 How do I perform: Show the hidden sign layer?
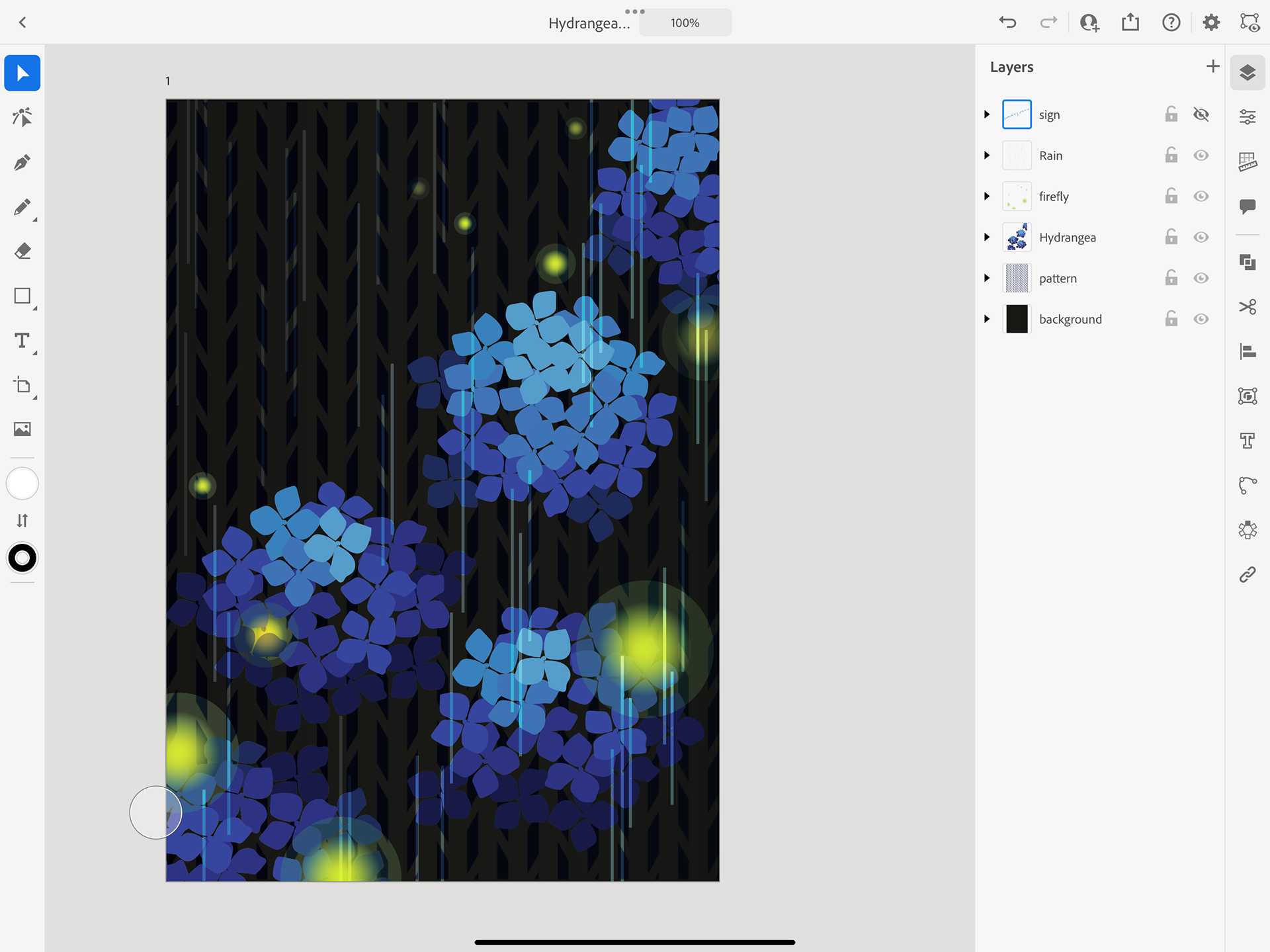pyautogui.click(x=1201, y=114)
